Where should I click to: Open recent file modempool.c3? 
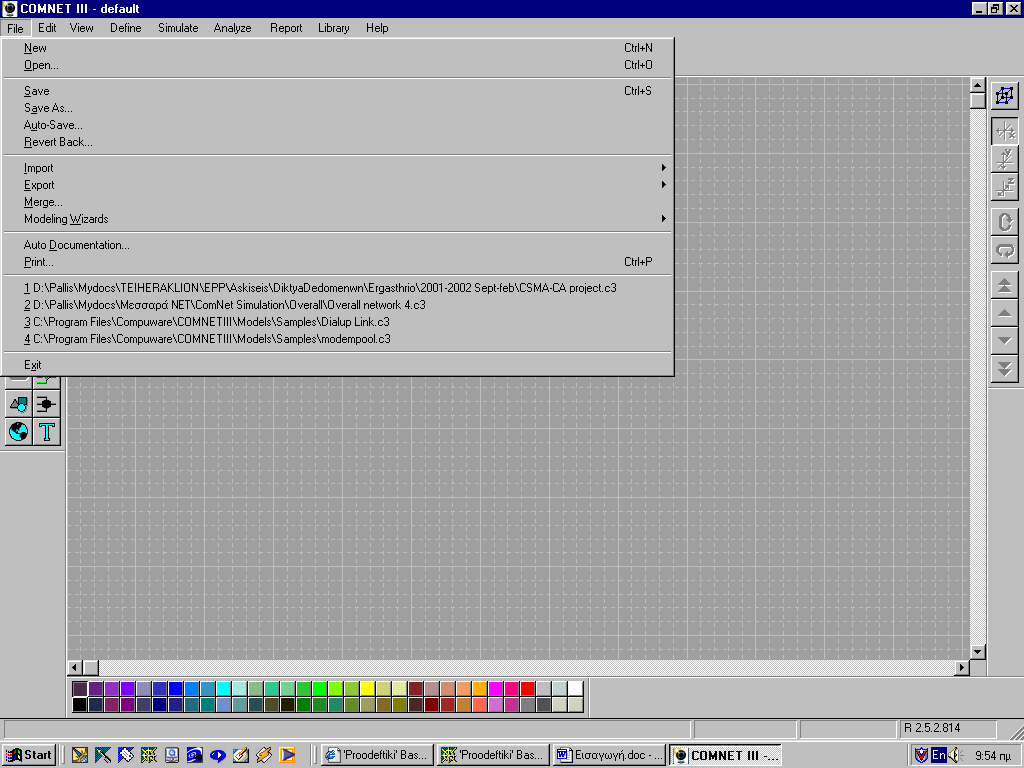point(338,338)
